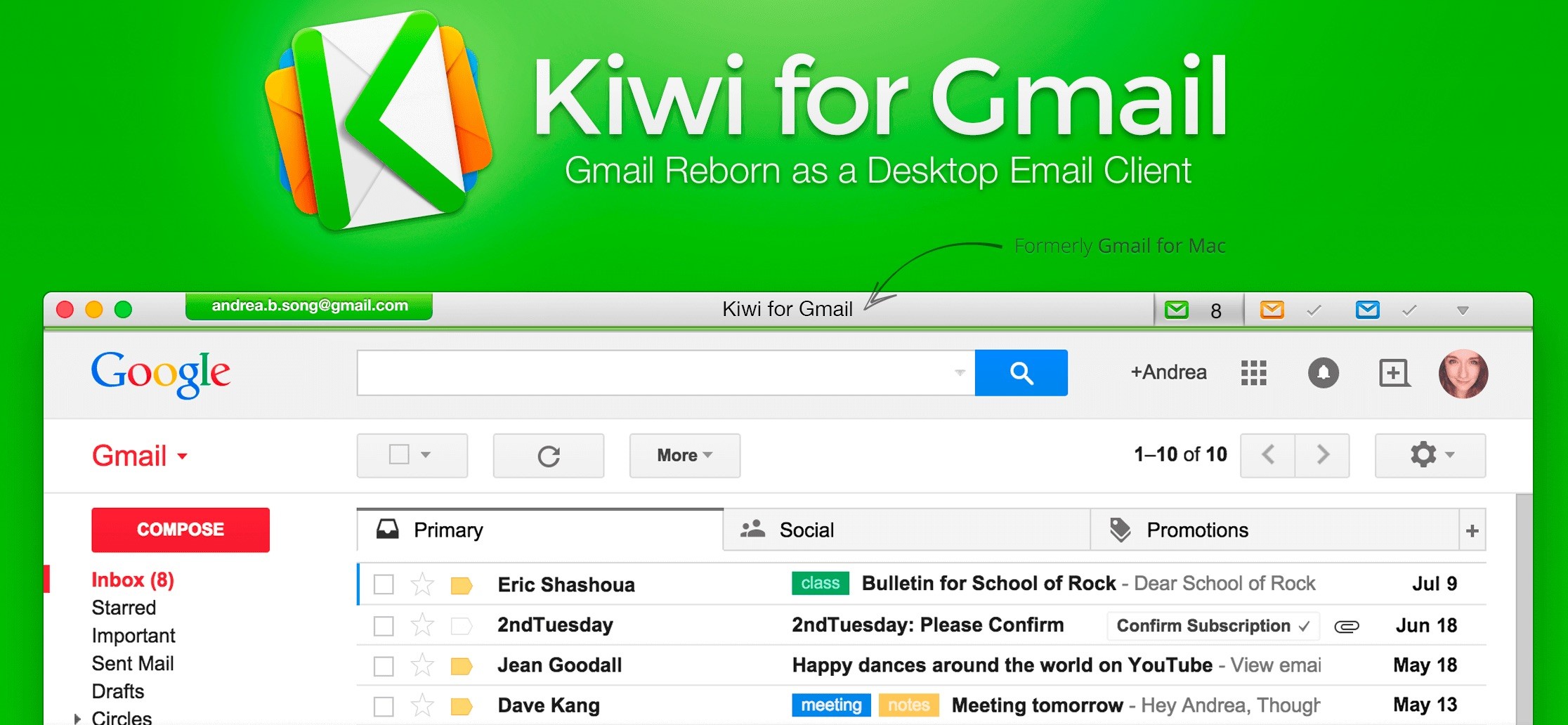Viewport: 1568px width, 725px height.
Task: Star the 2ndTuesday email
Action: click(x=422, y=625)
